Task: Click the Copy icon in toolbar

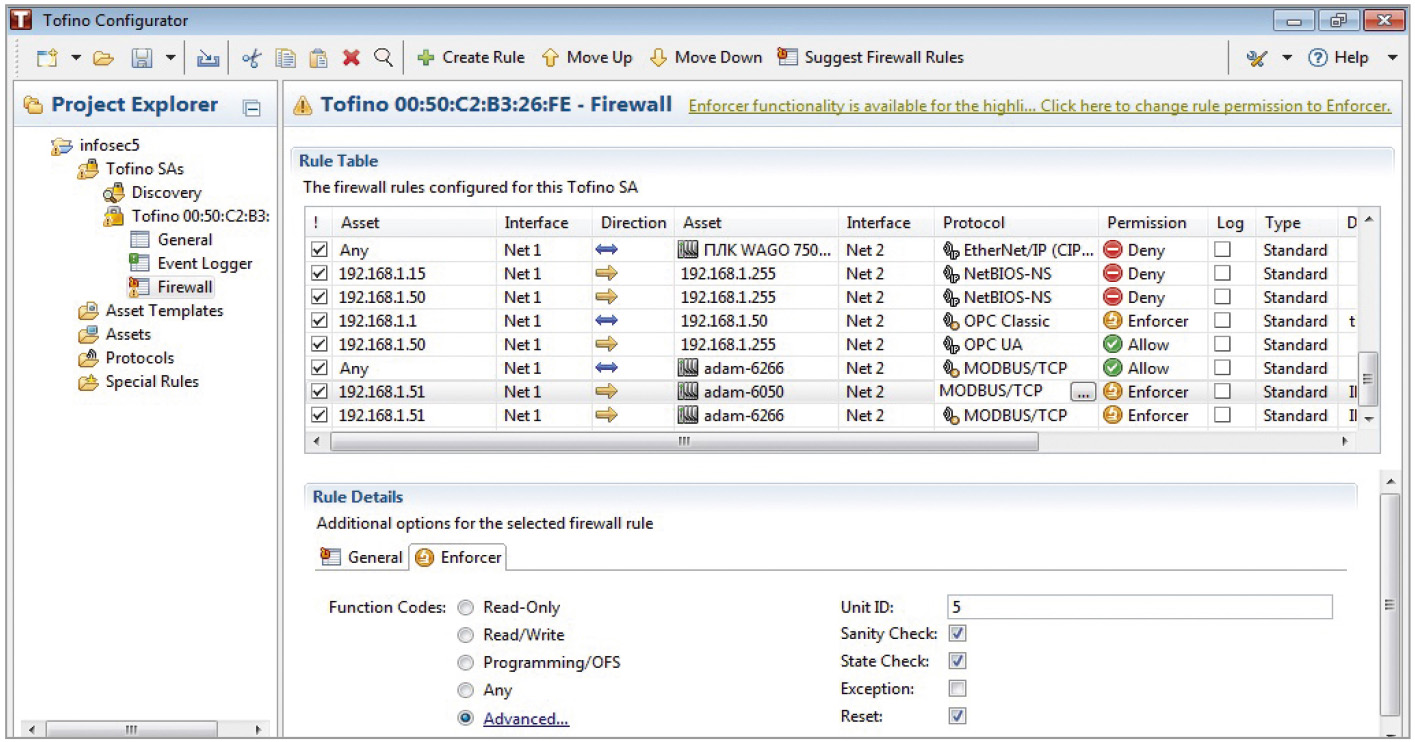Action: (286, 58)
